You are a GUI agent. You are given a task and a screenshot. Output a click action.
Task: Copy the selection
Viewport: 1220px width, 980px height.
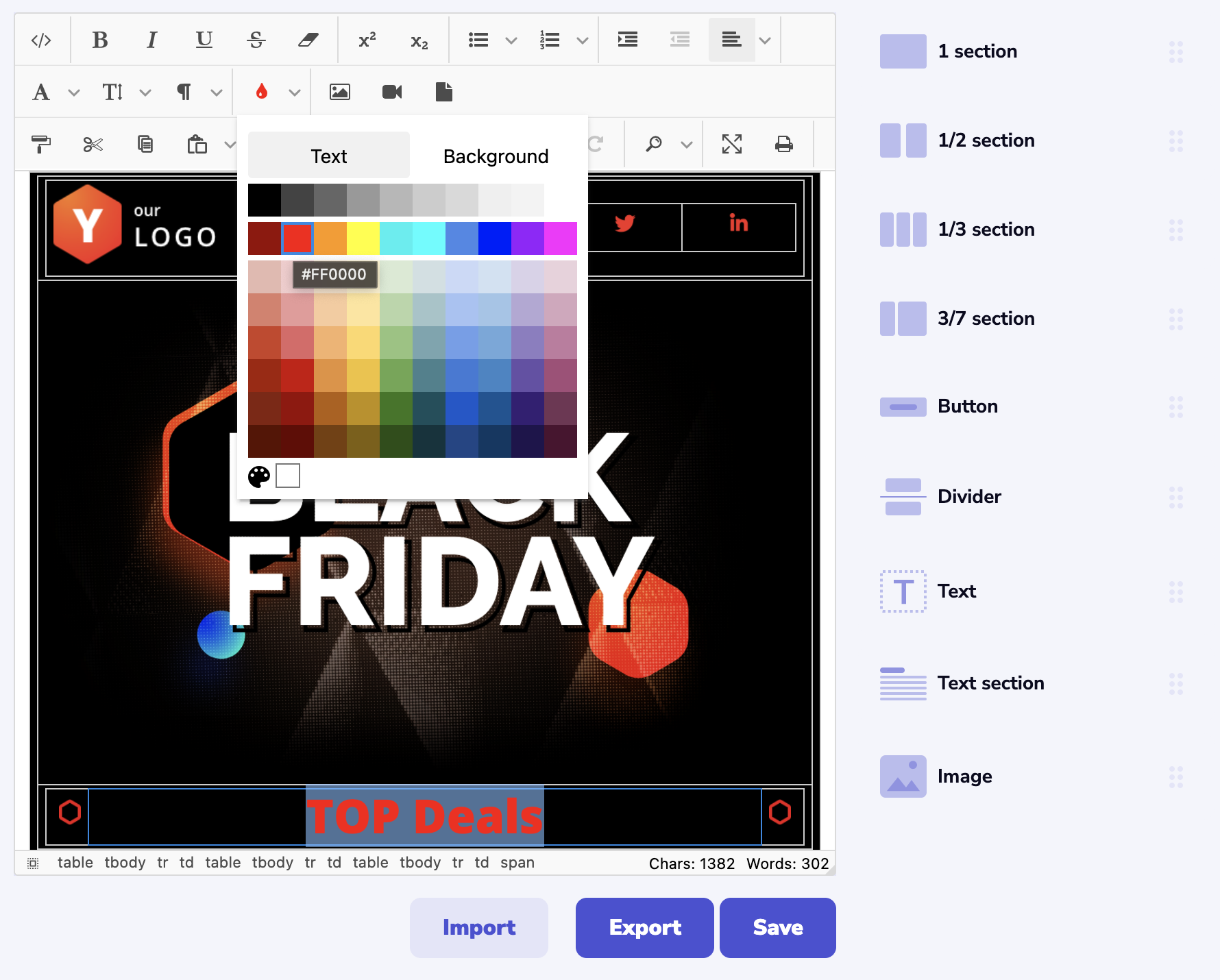145,144
